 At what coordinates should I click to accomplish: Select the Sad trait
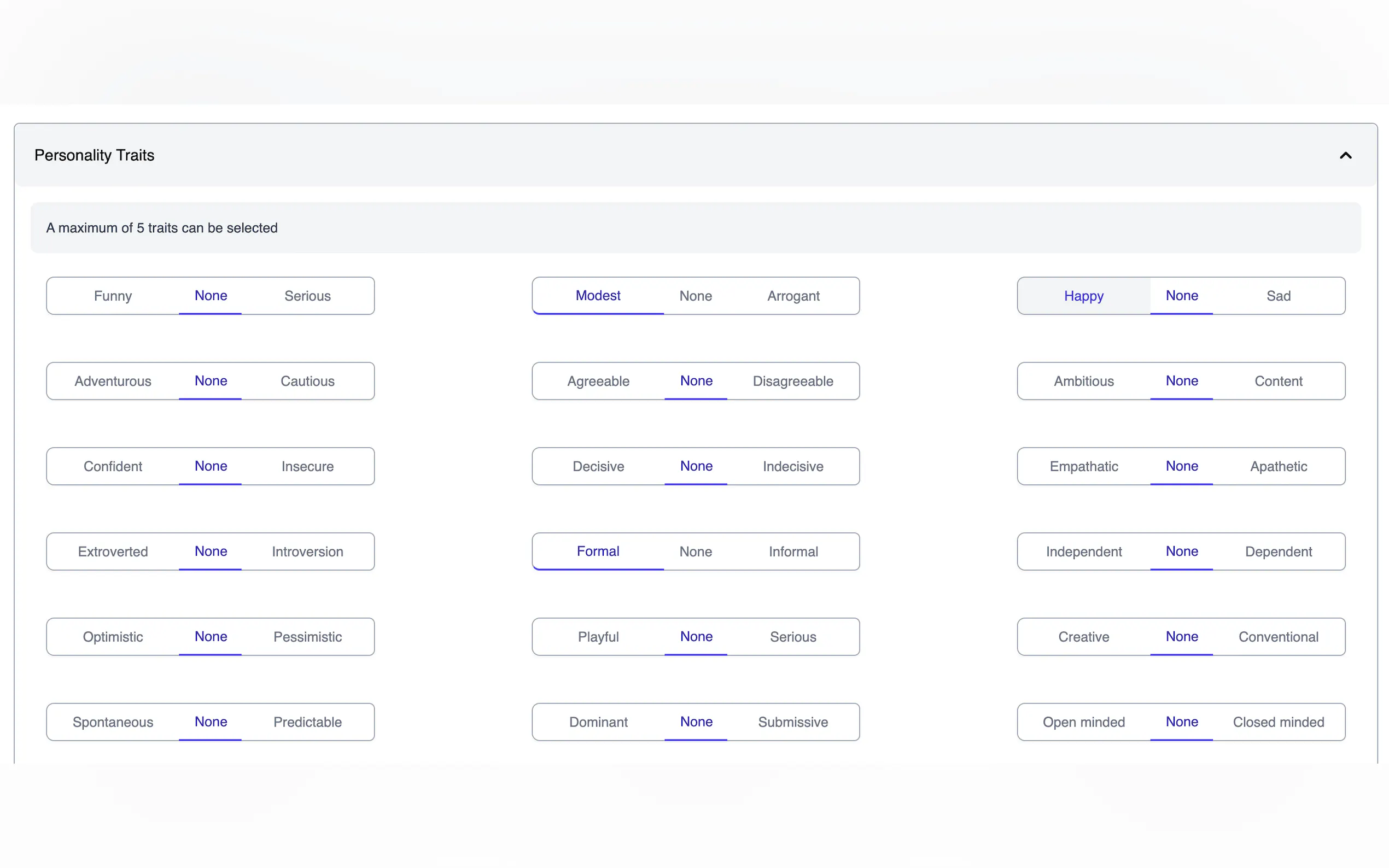click(x=1278, y=296)
